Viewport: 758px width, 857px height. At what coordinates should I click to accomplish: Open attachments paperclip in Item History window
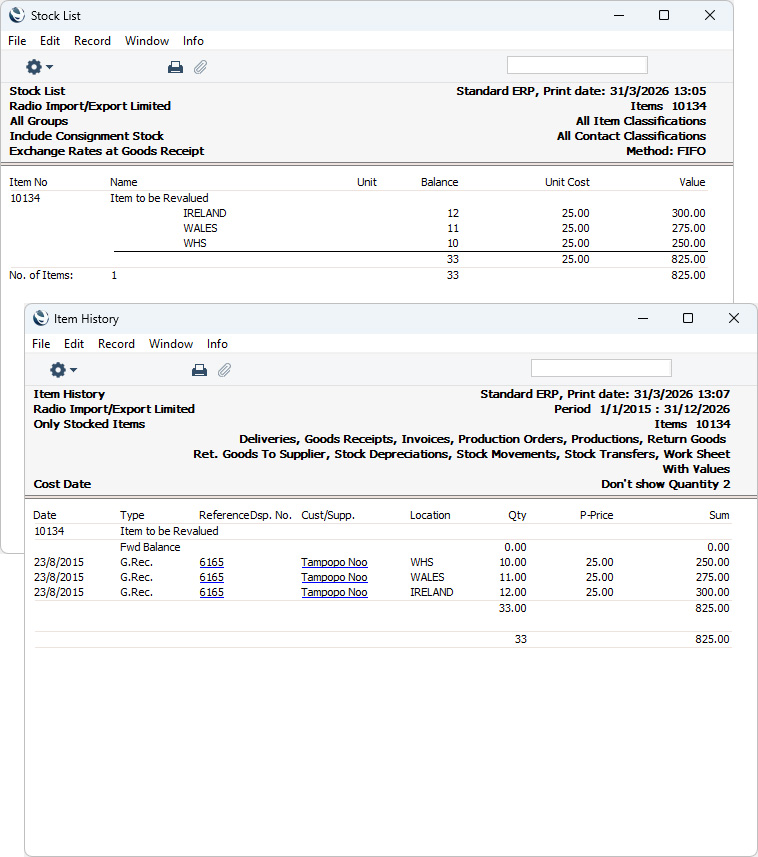click(225, 371)
